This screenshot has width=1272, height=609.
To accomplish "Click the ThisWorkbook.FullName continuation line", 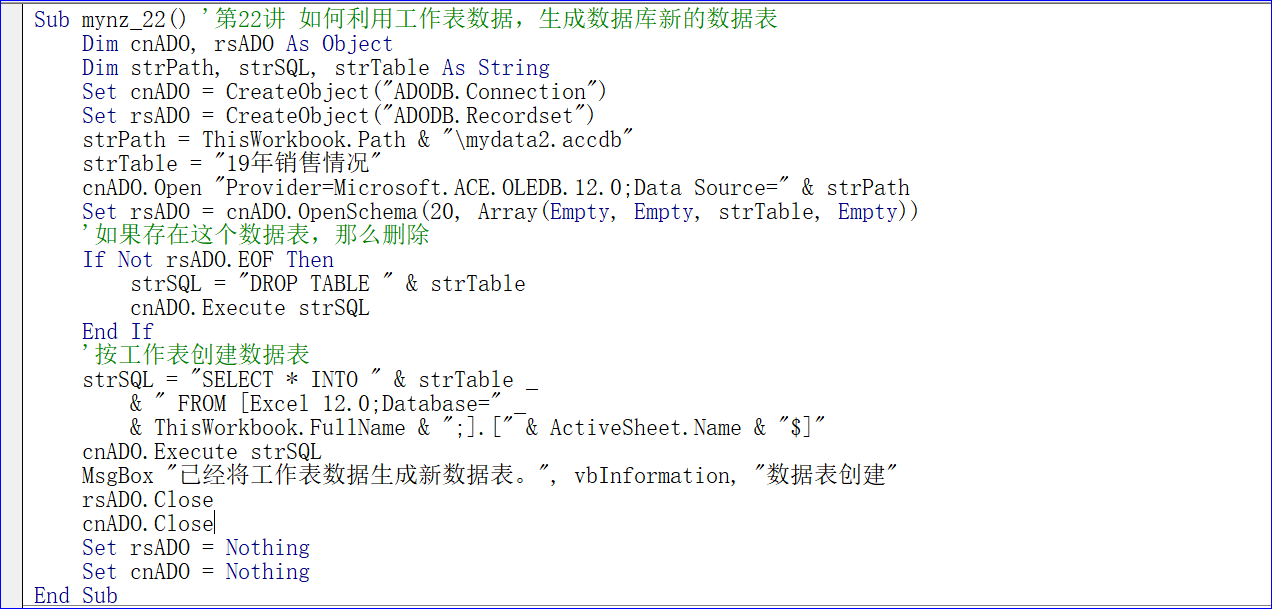I will [x=478, y=428].
